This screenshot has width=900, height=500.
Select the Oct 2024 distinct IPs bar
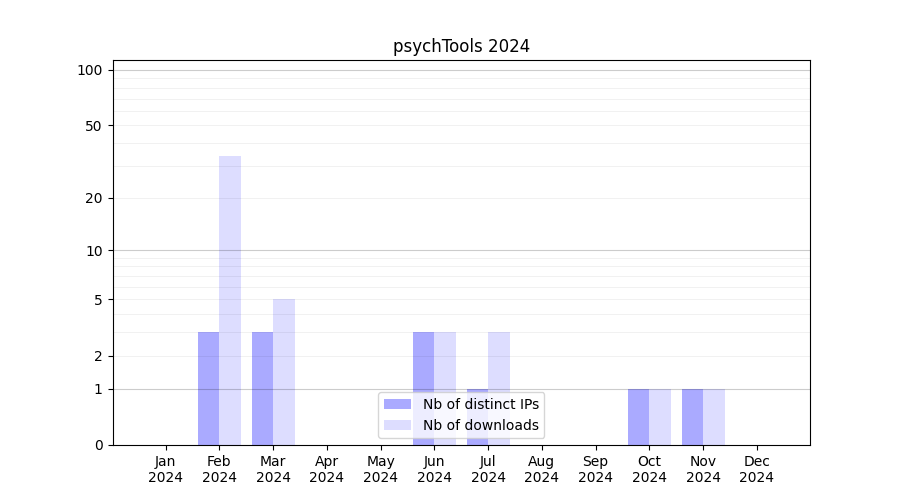[x=638, y=416]
